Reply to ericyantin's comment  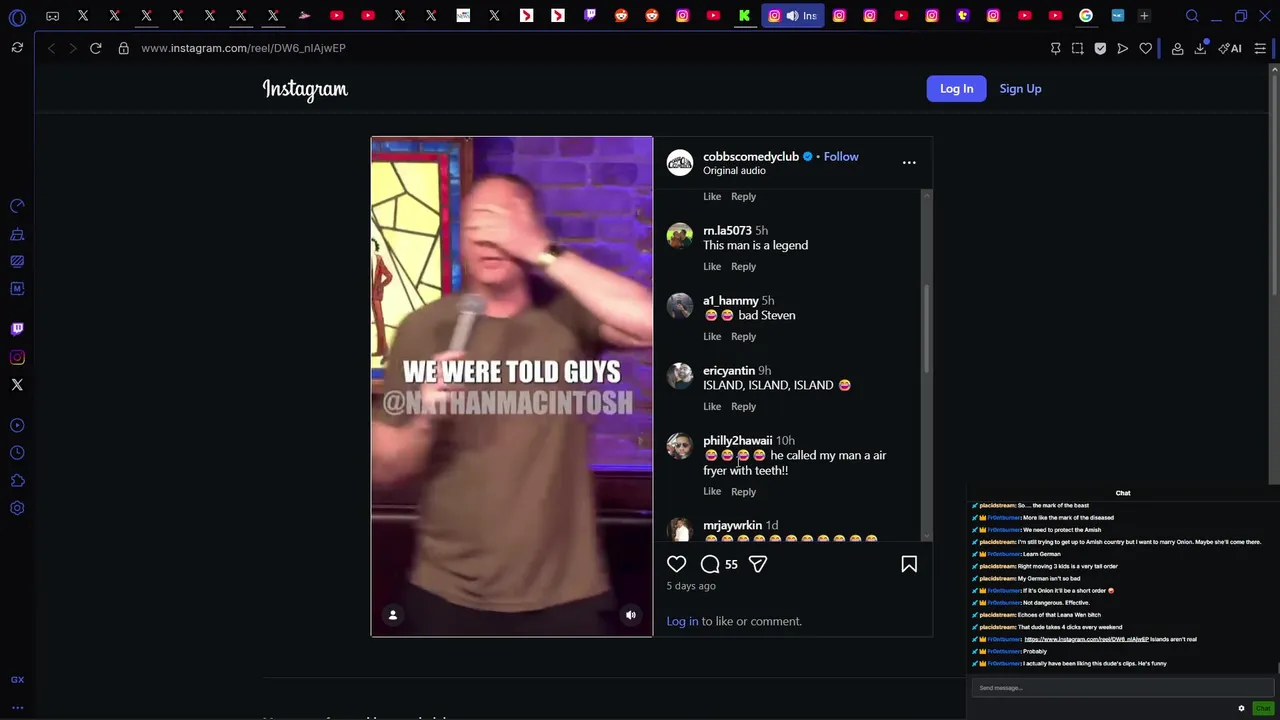point(743,407)
